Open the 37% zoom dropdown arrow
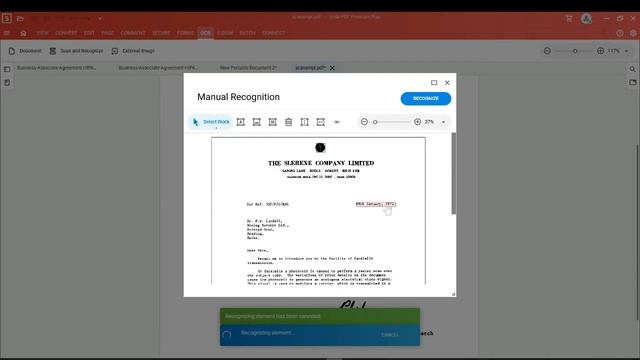 click(x=444, y=122)
